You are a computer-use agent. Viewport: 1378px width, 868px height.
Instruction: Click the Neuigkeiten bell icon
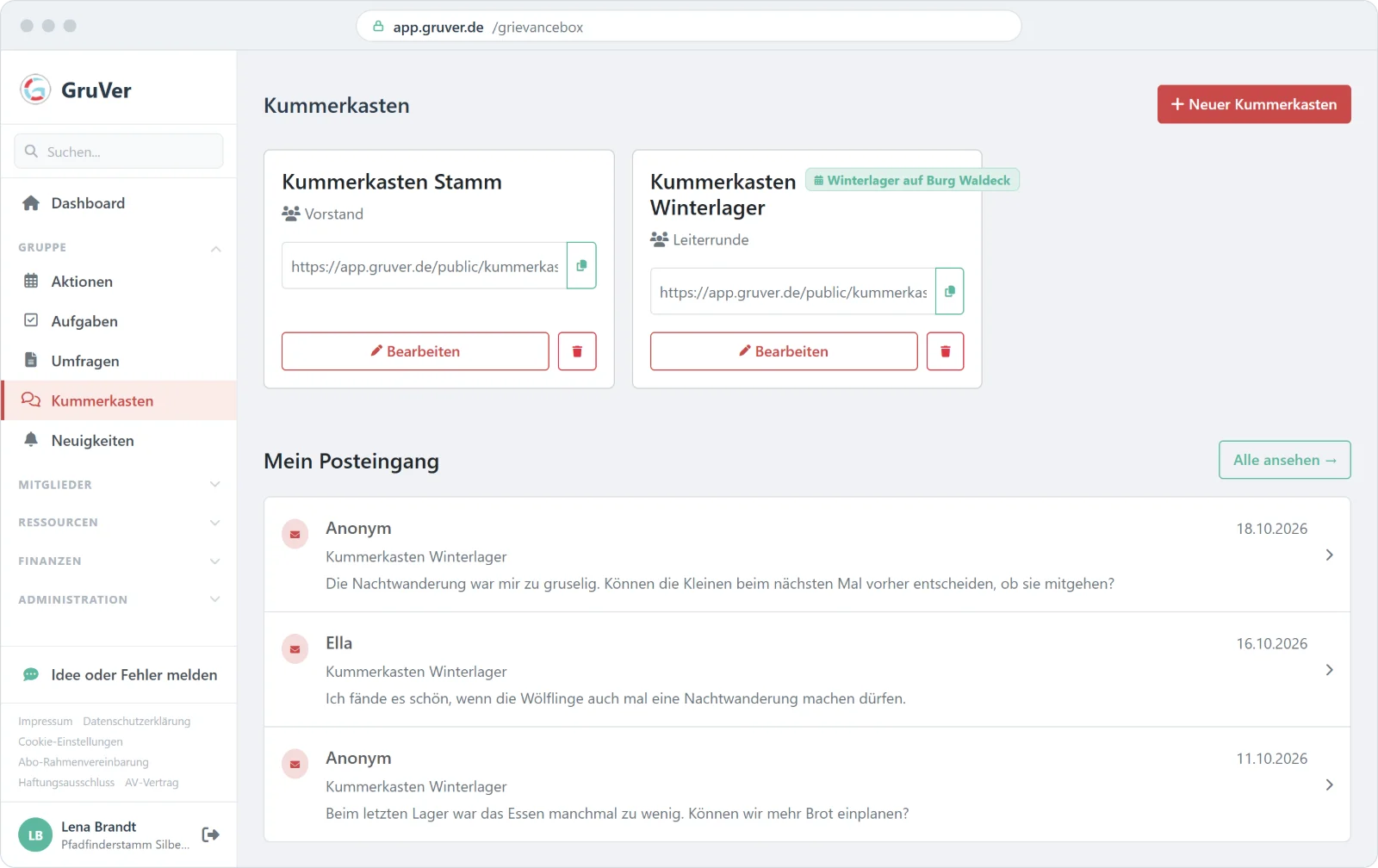click(31, 440)
